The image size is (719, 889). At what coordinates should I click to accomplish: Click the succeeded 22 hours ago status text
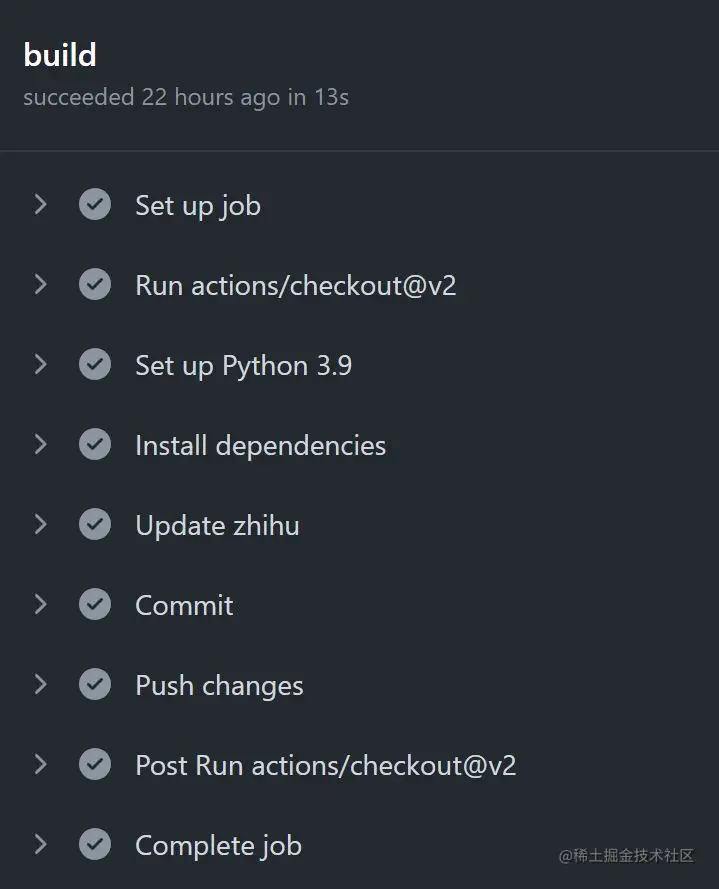(186, 98)
